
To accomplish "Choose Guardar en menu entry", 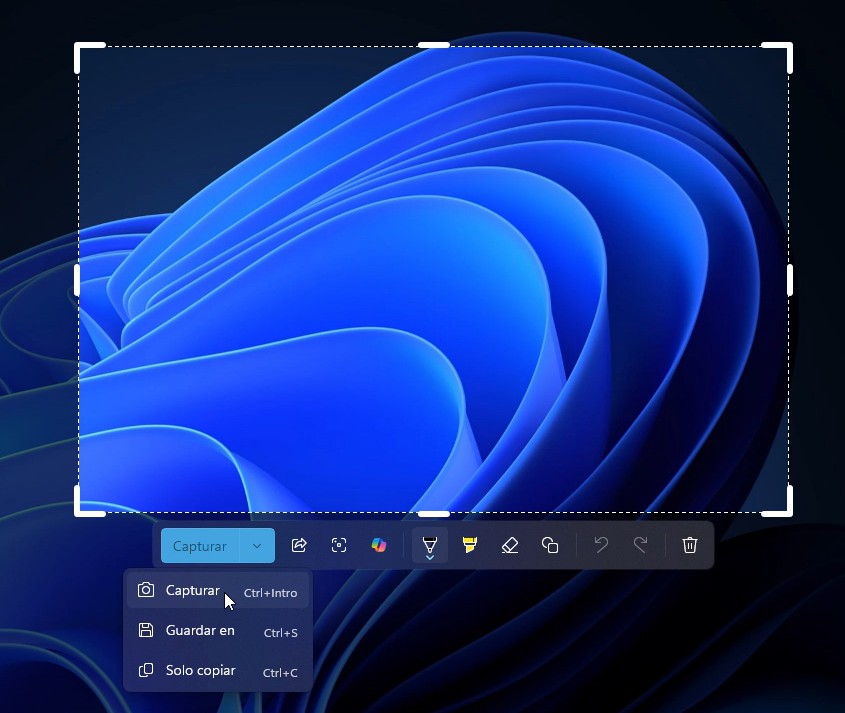I will pyautogui.click(x=218, y=631).
